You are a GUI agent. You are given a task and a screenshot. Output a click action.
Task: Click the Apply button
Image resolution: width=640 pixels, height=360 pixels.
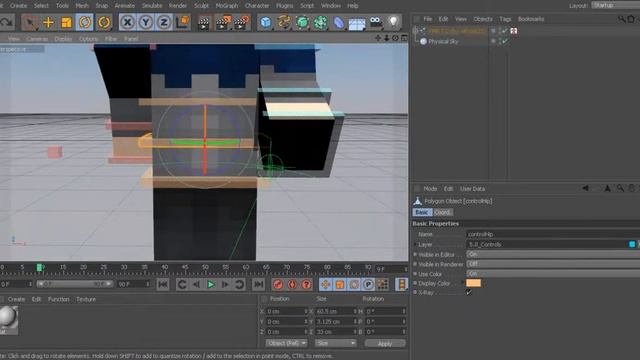point(385,344)
